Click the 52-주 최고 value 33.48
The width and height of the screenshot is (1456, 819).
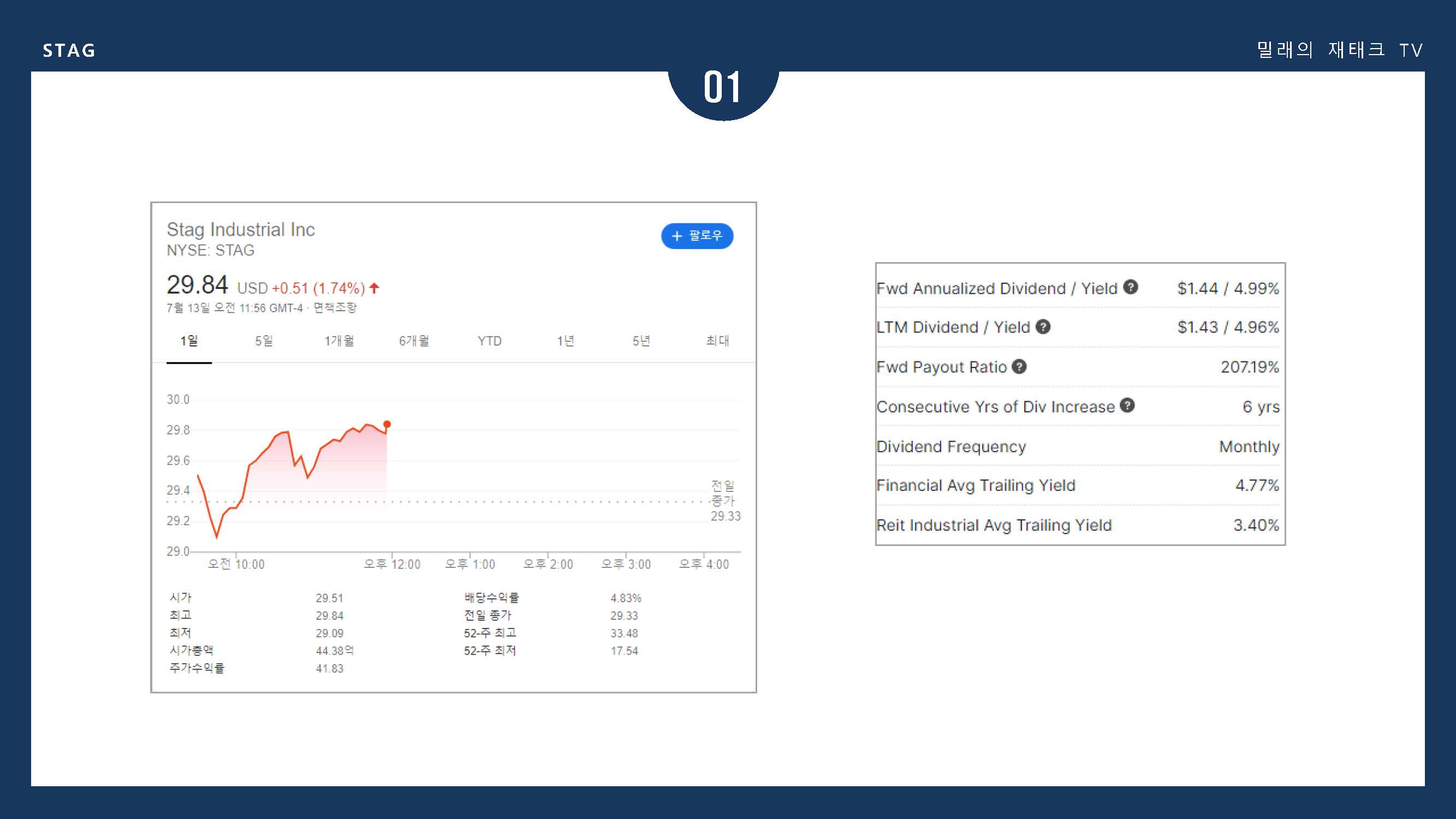[x=624, y=633]
